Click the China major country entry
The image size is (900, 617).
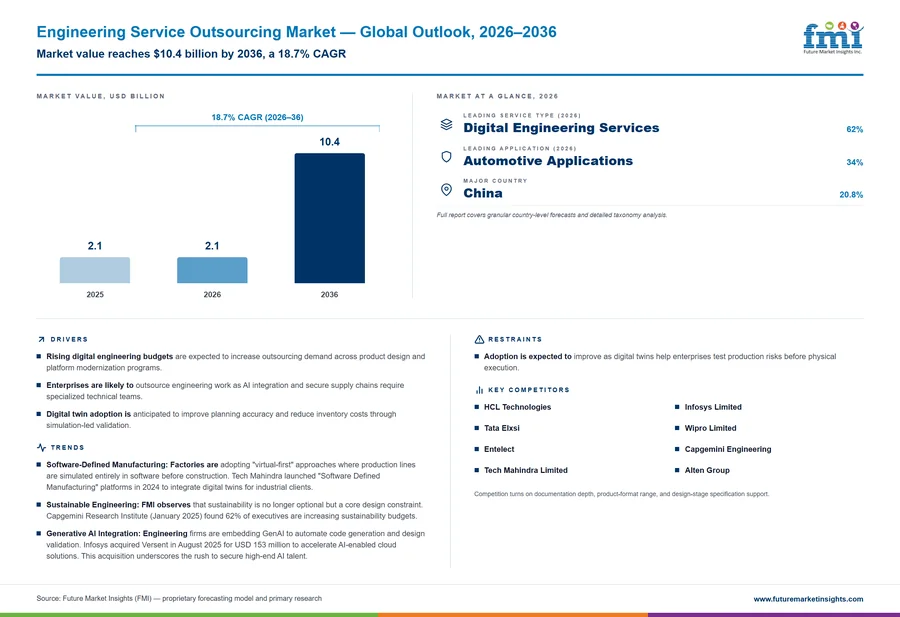point(483,193)
